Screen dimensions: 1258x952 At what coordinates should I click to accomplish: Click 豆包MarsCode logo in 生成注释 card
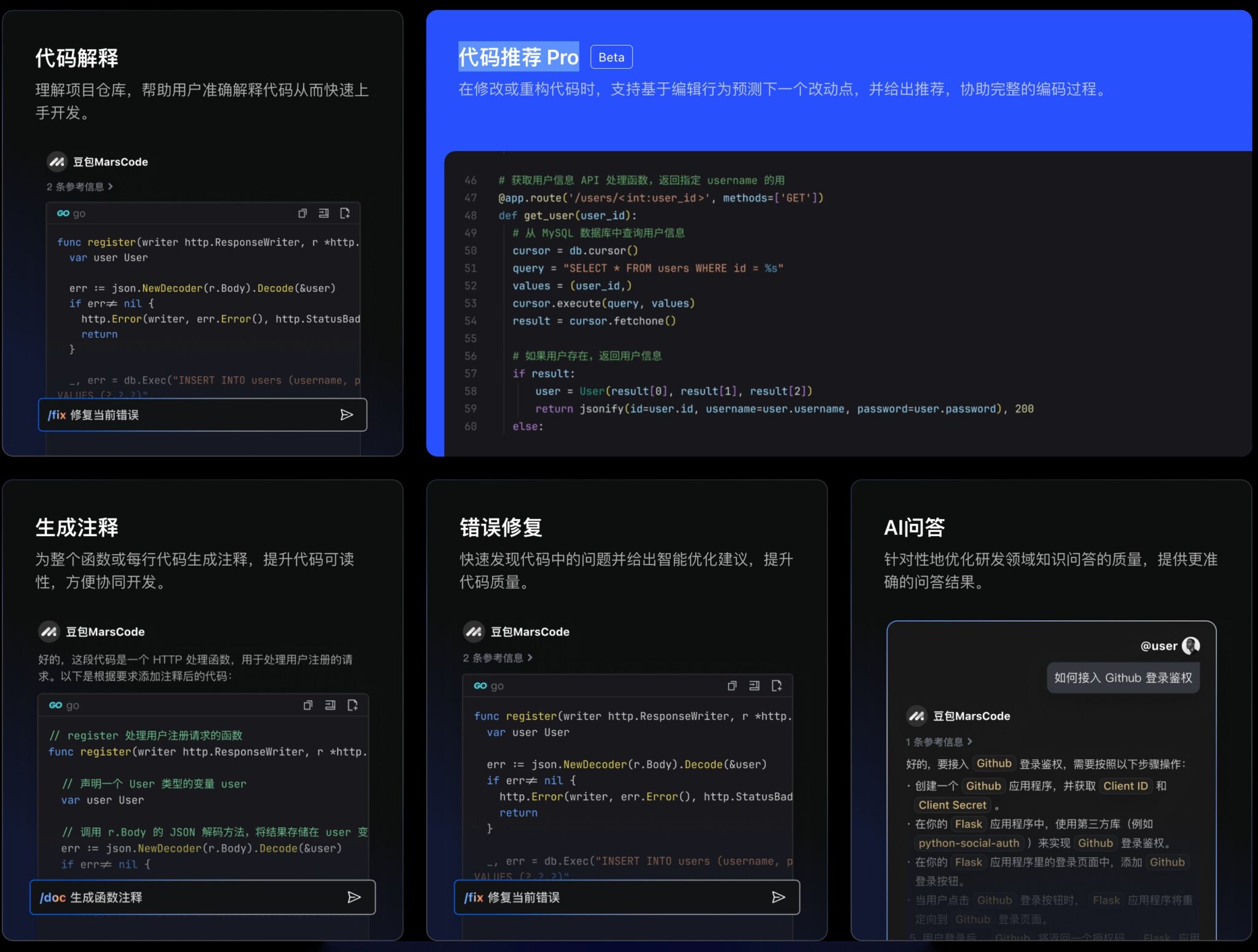[49, 631]
